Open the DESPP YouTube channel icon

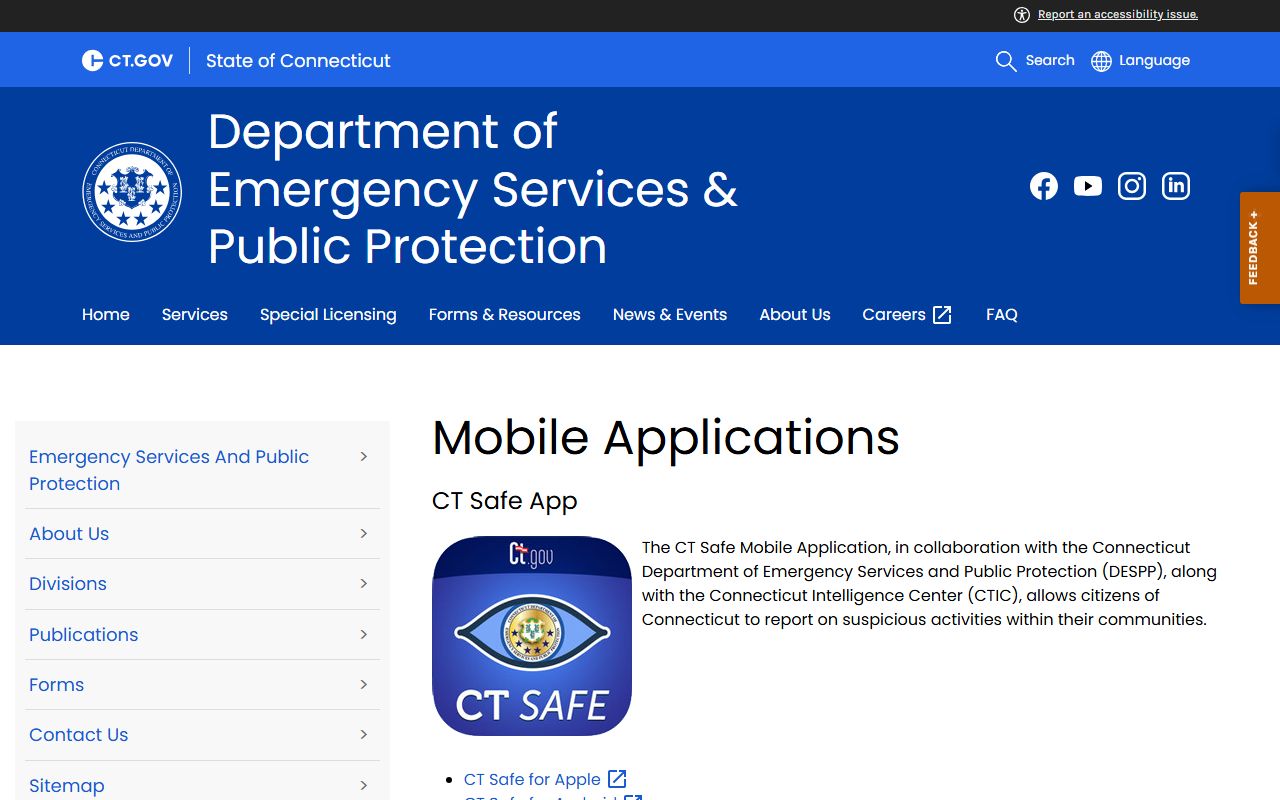[1088, 186]
